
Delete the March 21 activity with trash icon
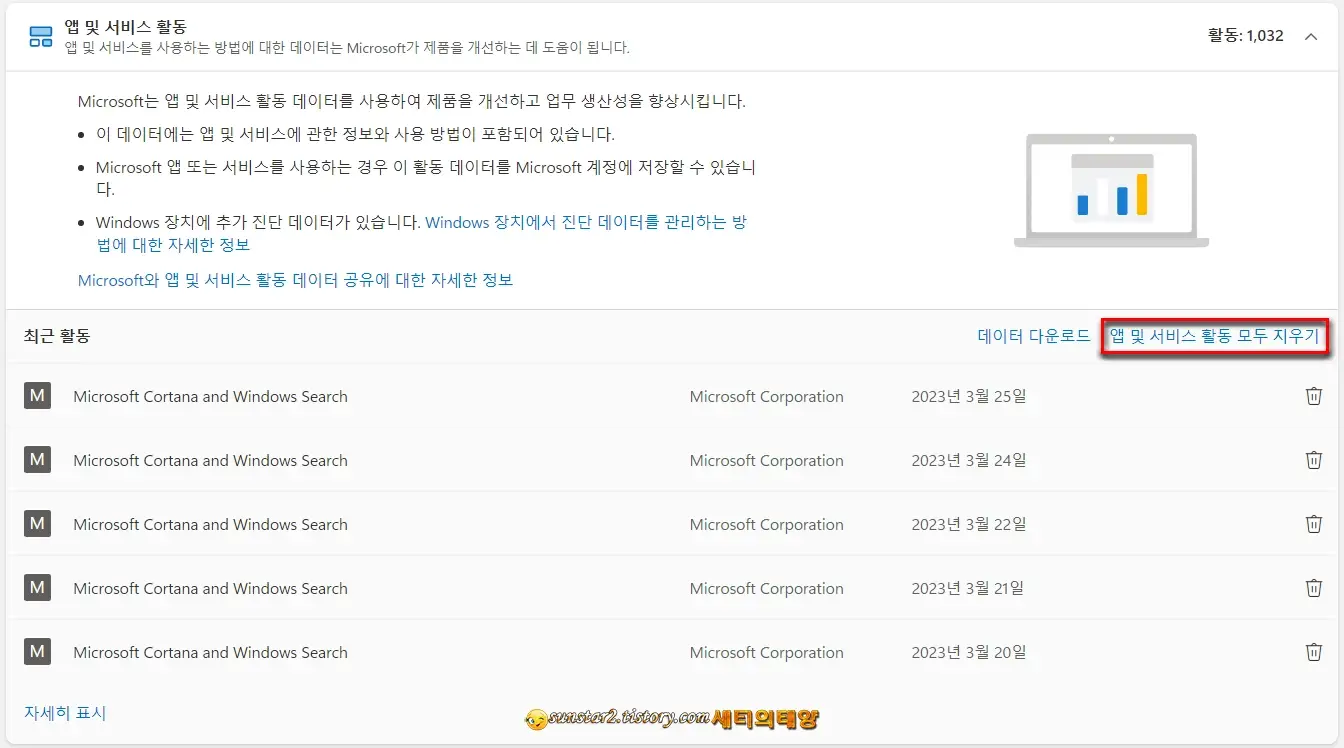pyautogui.click(x=1314, y=588)
